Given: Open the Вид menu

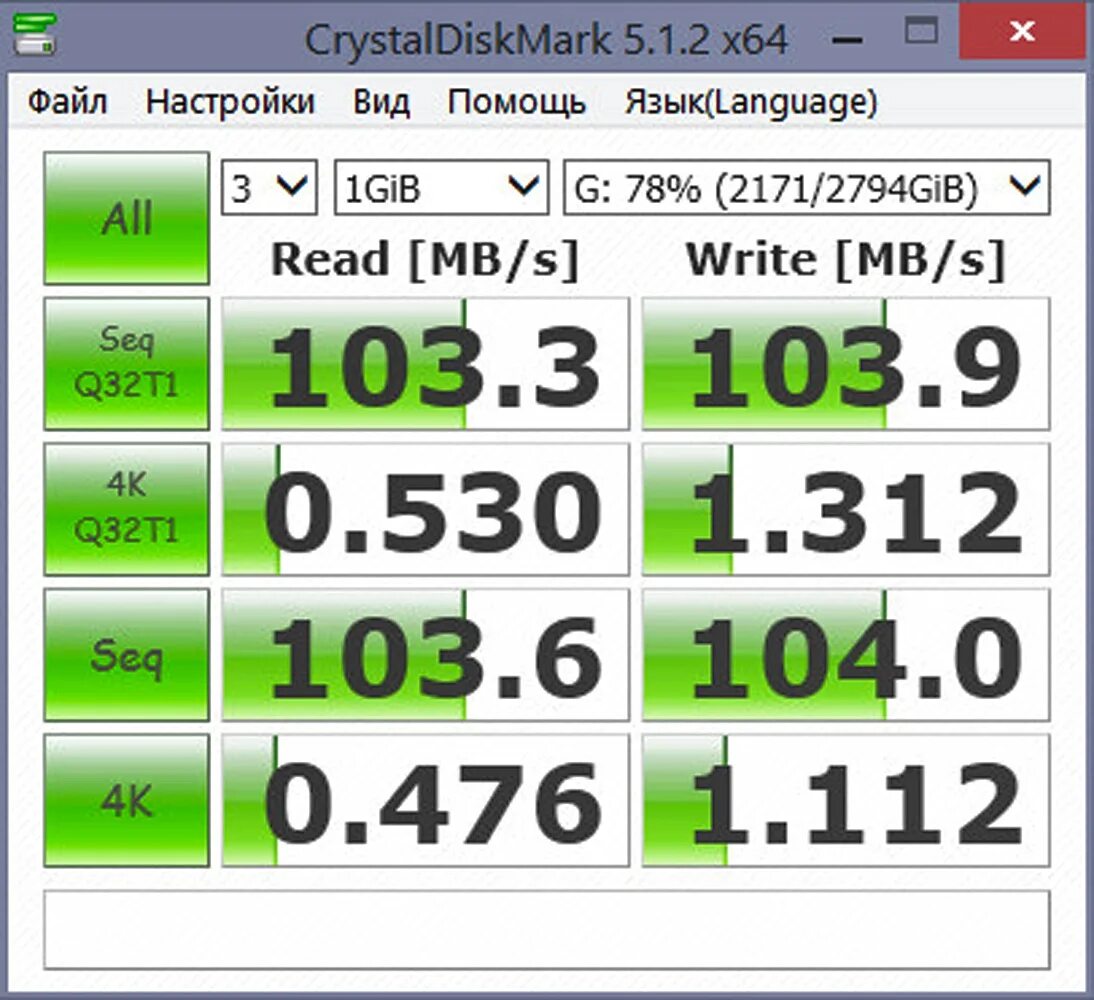Looking at the screenshot, I should 382,102.
